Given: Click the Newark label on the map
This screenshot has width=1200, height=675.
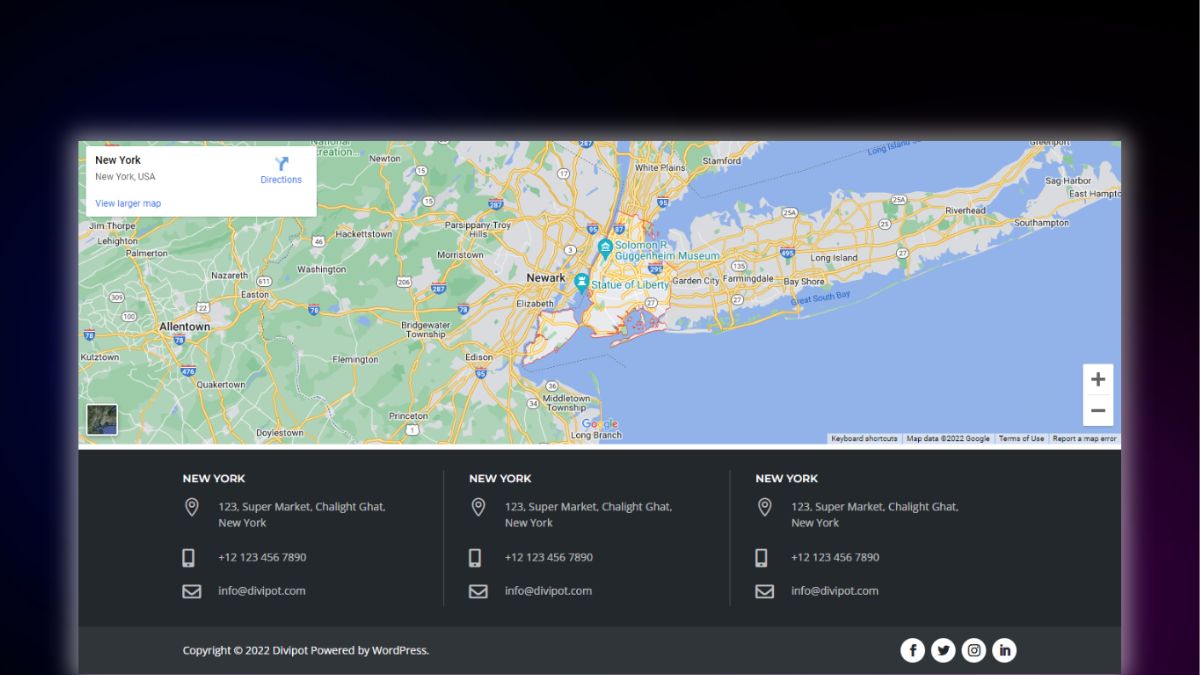Looking at the screenshot, I should (x=546, y=278).
